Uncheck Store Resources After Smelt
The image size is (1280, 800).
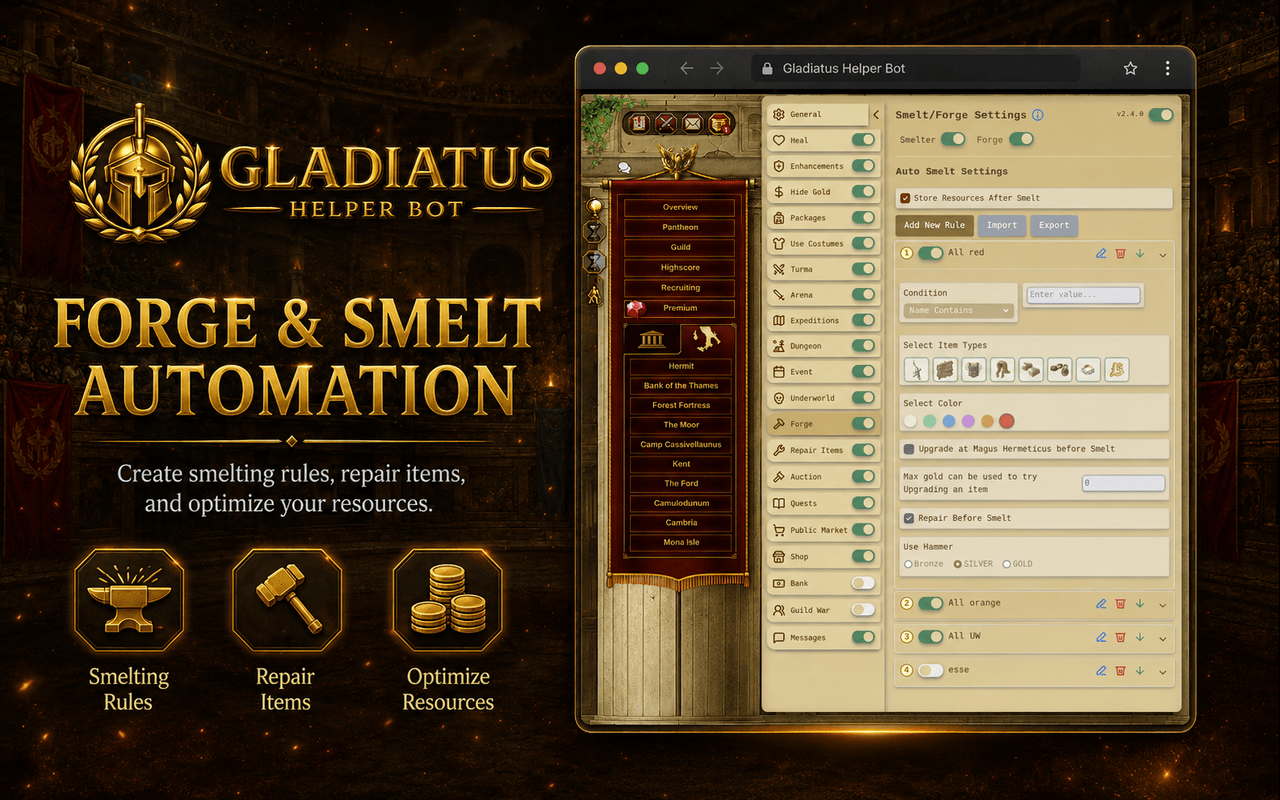pos(906,198)
